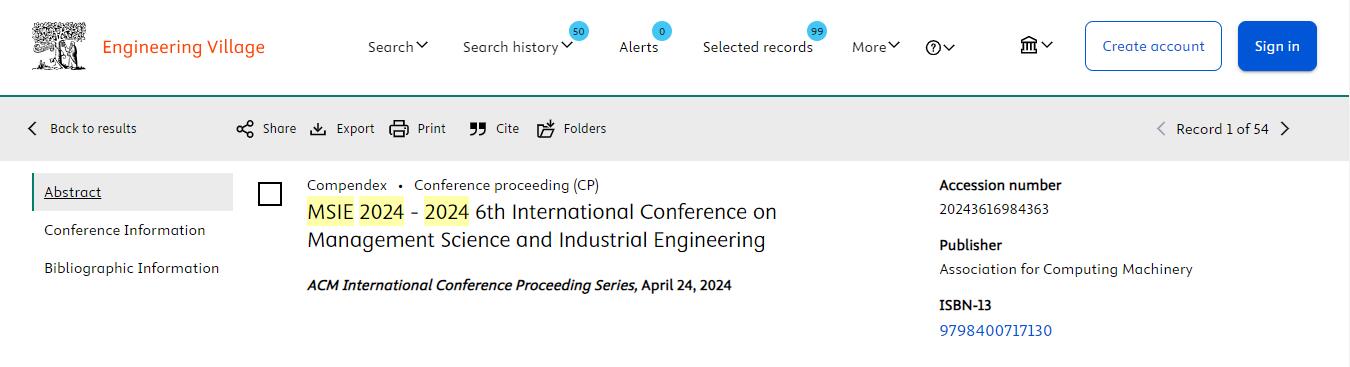
Task: Click the Sign in button
Action: click(x=1277, y=46)
